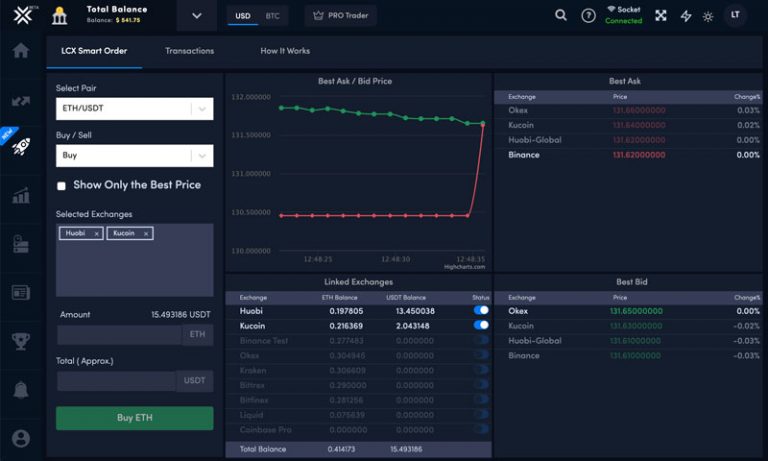Click the ETH Balance column header
This screenshot has width=768, height=461.
click(x=339, y=298)
